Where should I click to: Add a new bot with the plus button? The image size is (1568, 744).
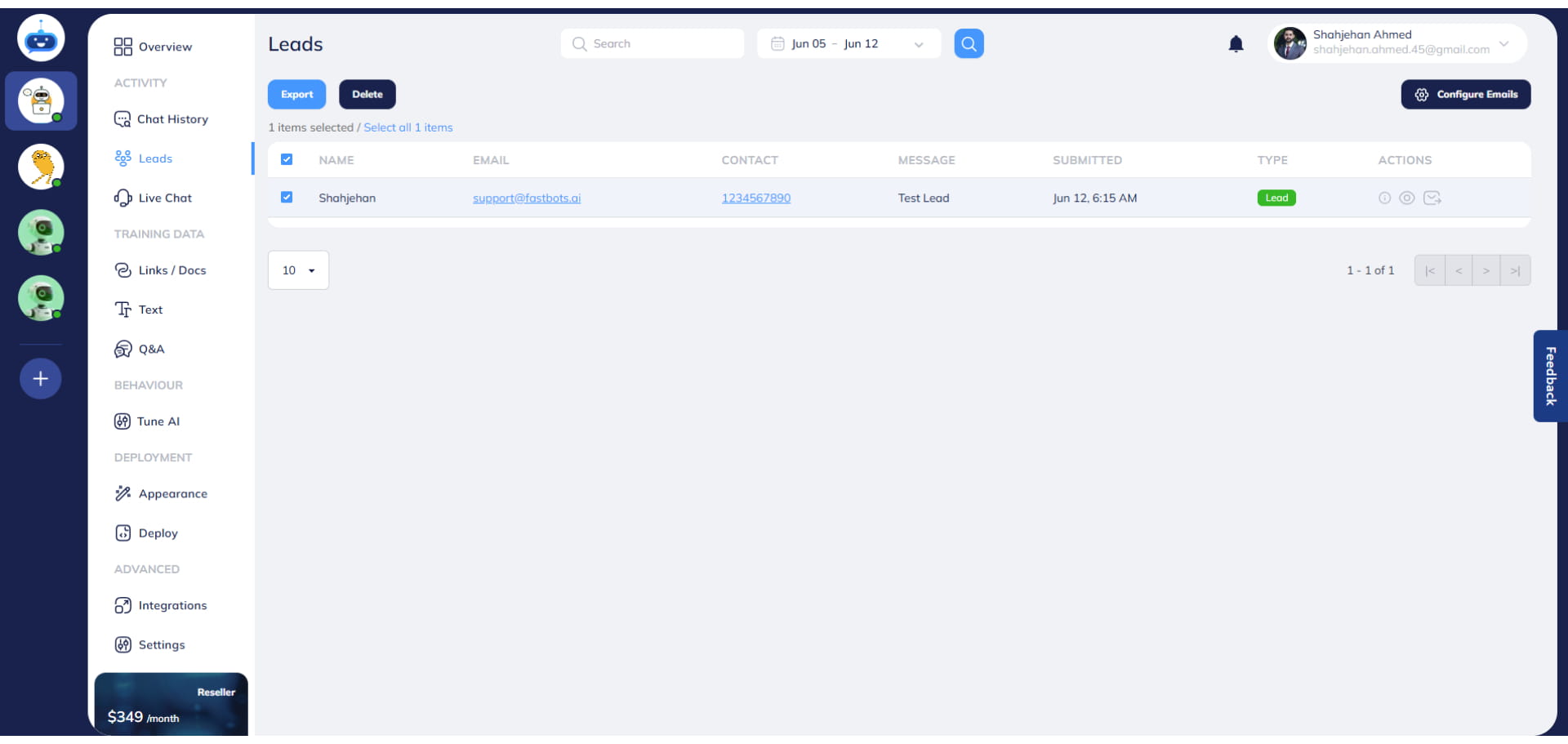pyautogui.click(x=40, y=378)
